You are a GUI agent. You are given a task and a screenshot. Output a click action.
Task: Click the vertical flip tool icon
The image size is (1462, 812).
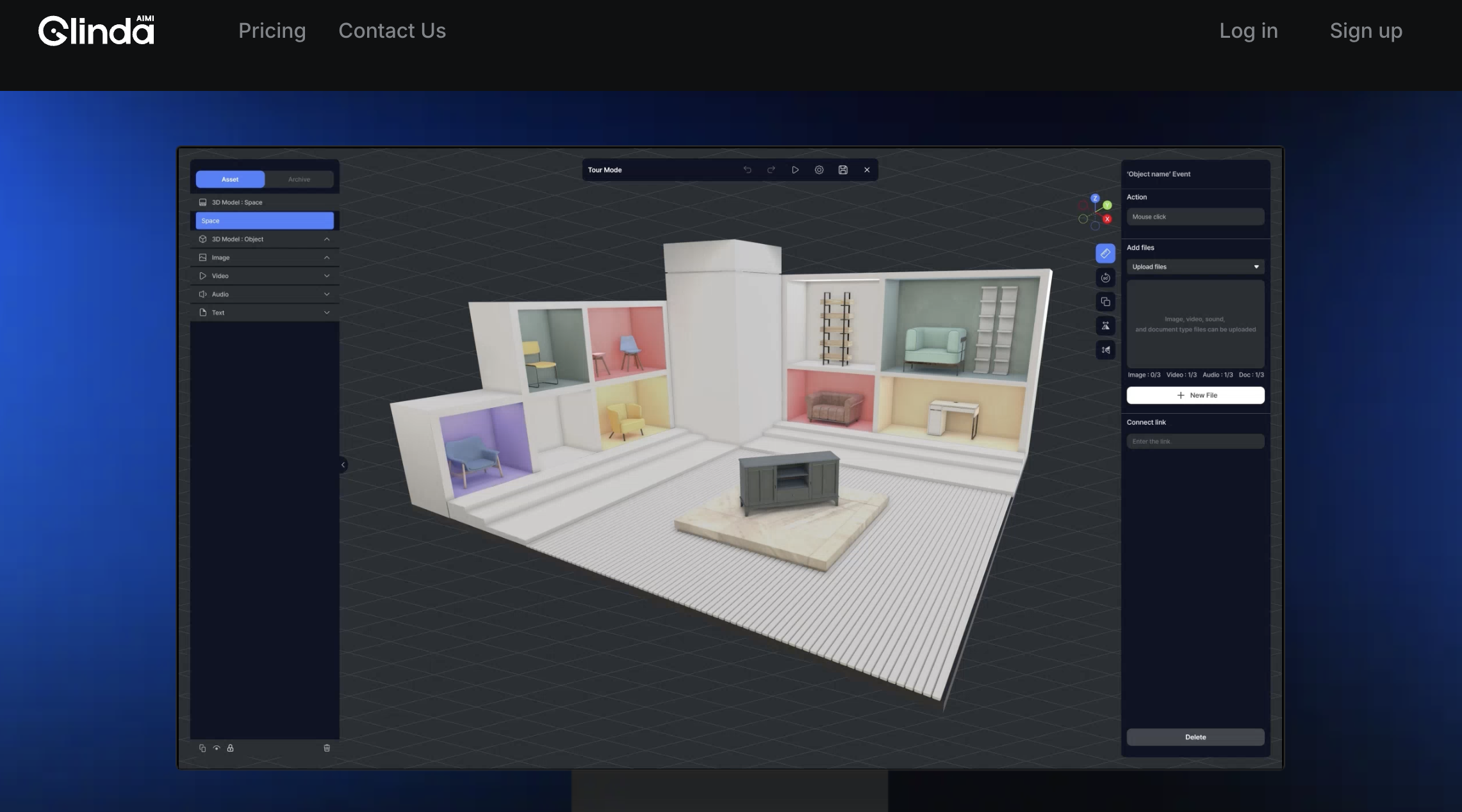point(1105,350)
